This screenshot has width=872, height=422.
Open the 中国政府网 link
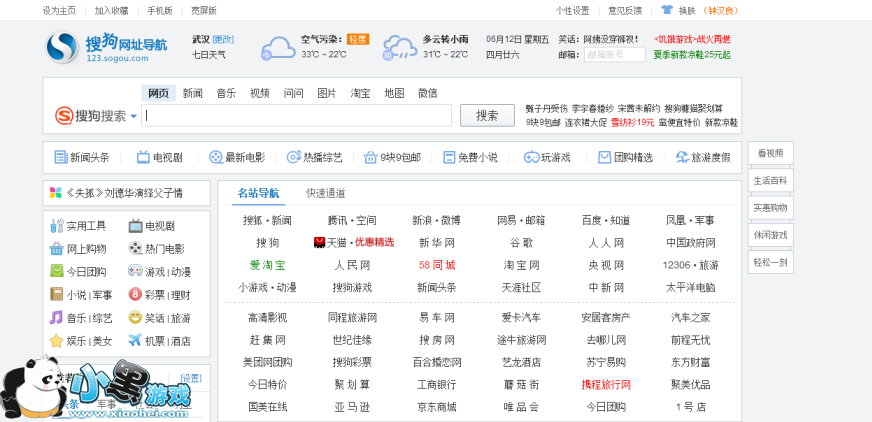point(691,243)
